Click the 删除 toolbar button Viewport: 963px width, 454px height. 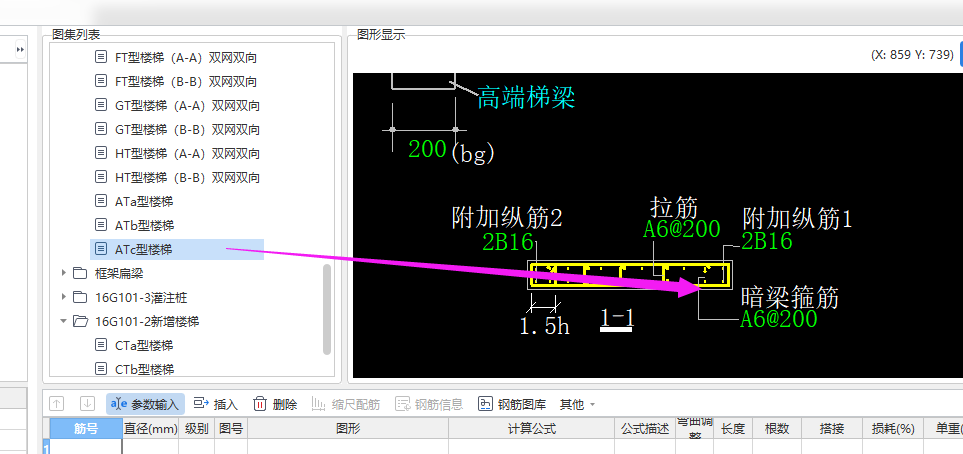[275, 404]
